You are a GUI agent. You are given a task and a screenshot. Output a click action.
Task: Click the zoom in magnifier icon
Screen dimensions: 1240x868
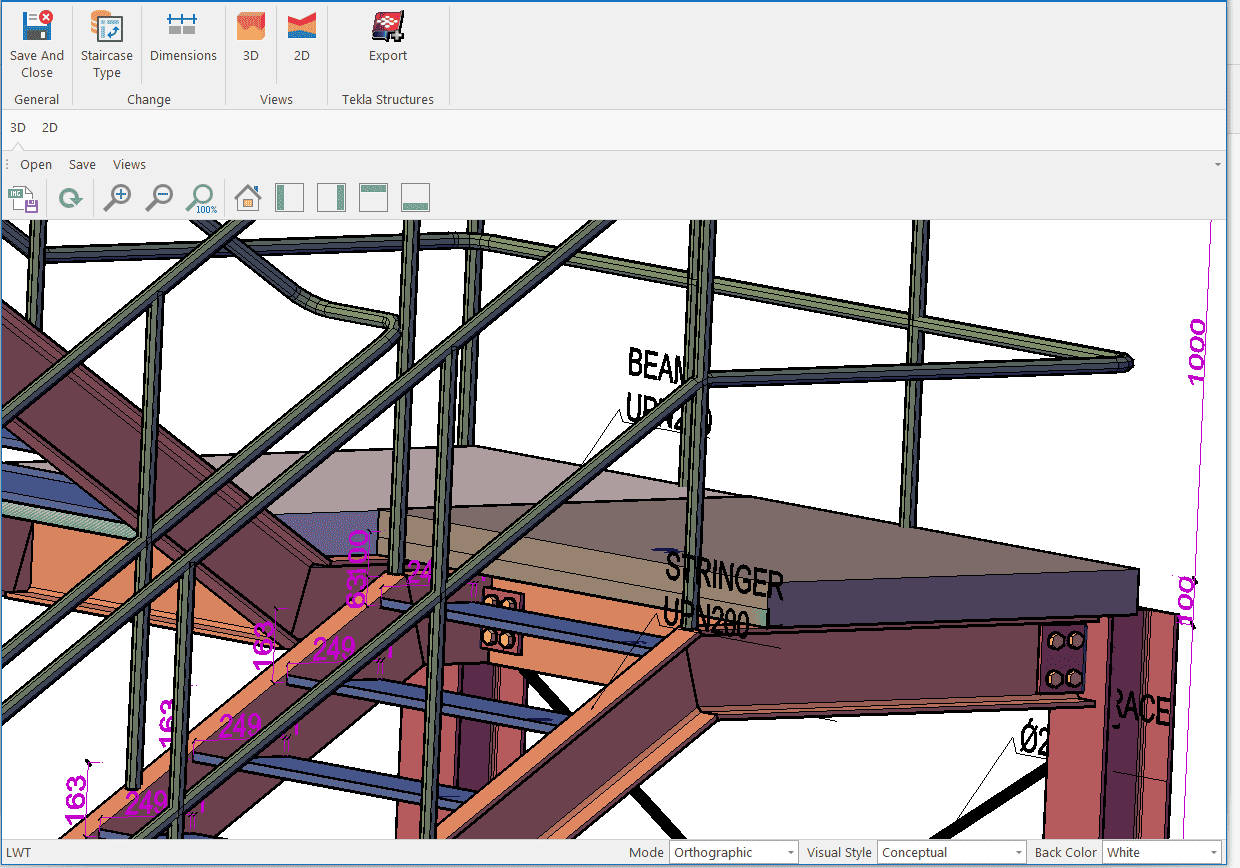(118, 198)
